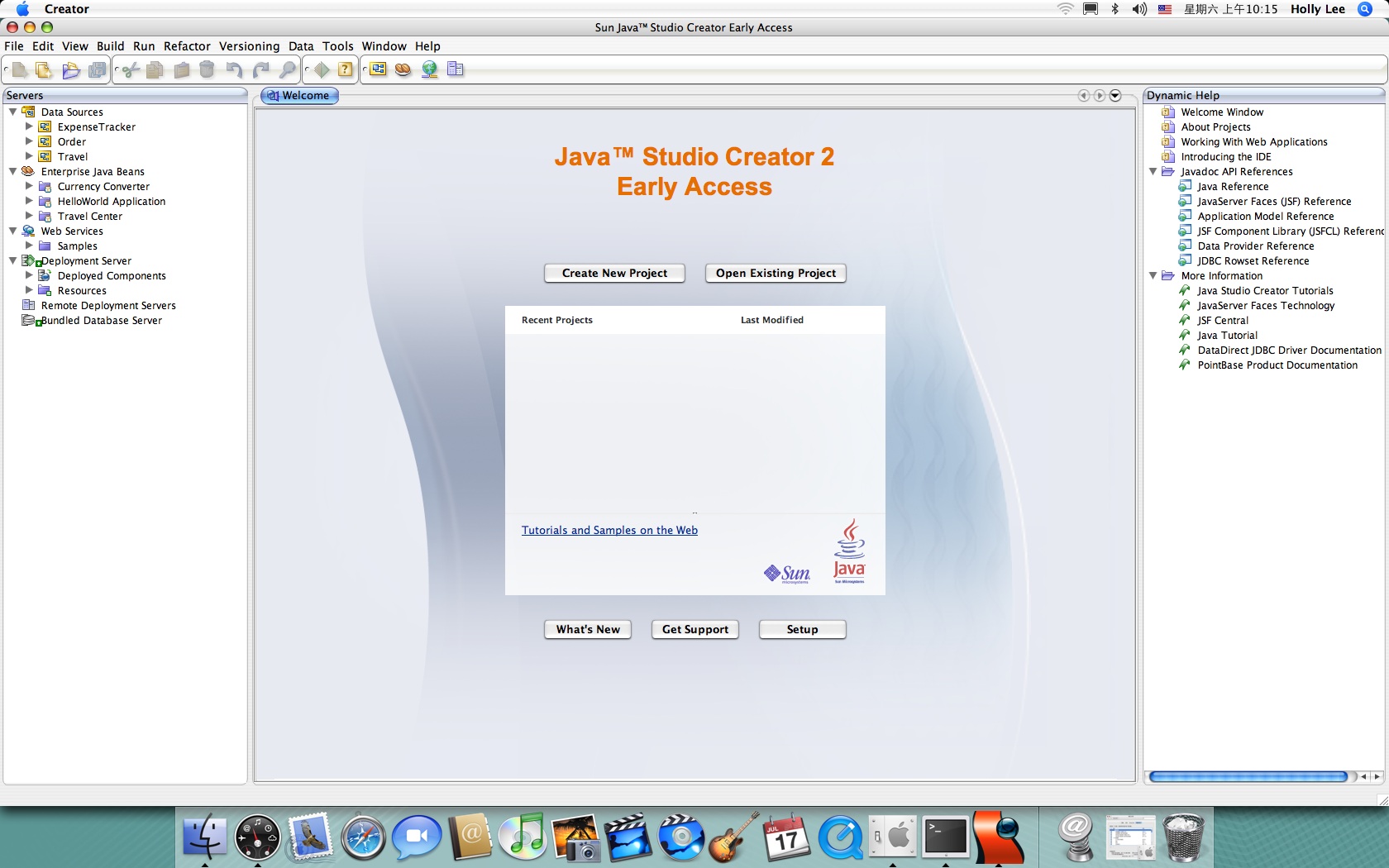Screen dimensions: 1389x868
Task: Click the Create New Project button
Action: (614, 274)
